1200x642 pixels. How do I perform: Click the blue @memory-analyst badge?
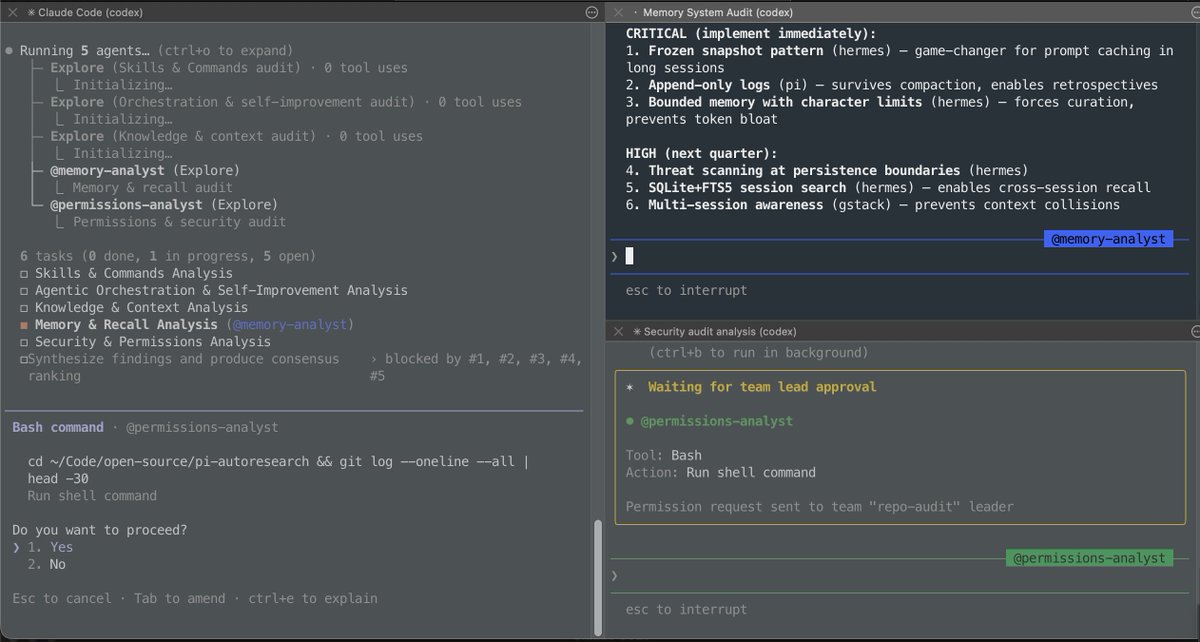(1108, 240)
